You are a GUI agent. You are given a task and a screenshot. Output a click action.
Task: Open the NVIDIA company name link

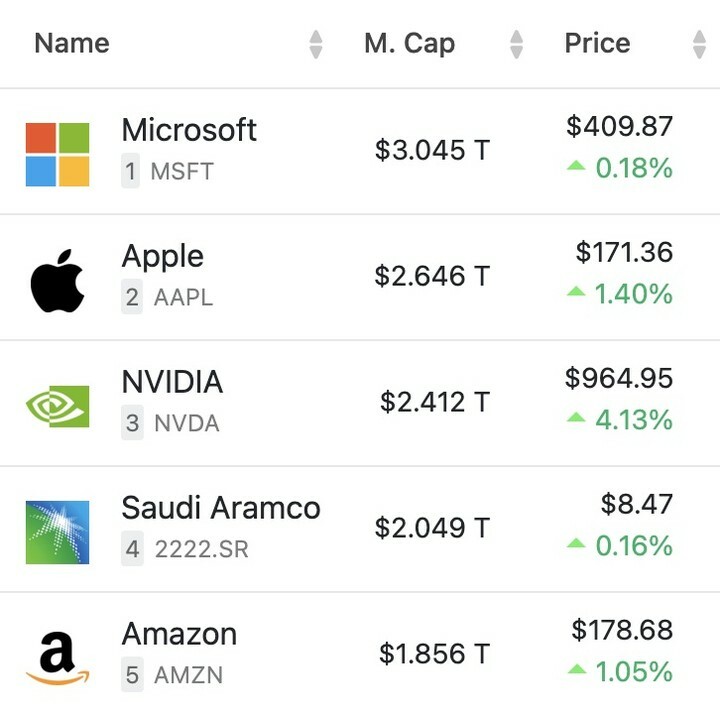point(172,382)
